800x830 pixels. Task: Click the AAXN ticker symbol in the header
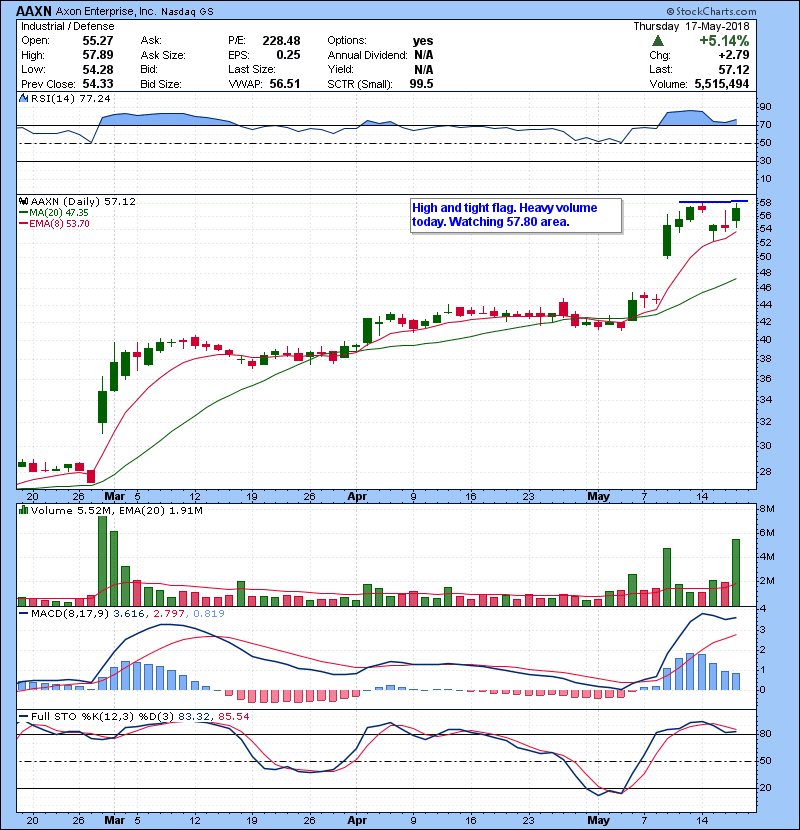[x=34, y=11]
